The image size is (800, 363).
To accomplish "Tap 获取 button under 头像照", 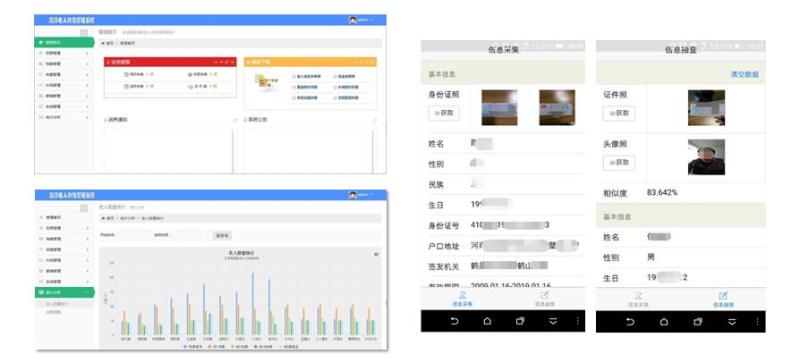I will (619, 162).
